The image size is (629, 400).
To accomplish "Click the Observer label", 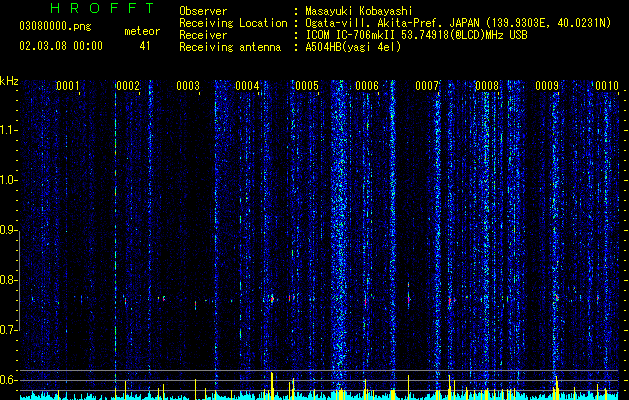I will [x=203, y=11].
